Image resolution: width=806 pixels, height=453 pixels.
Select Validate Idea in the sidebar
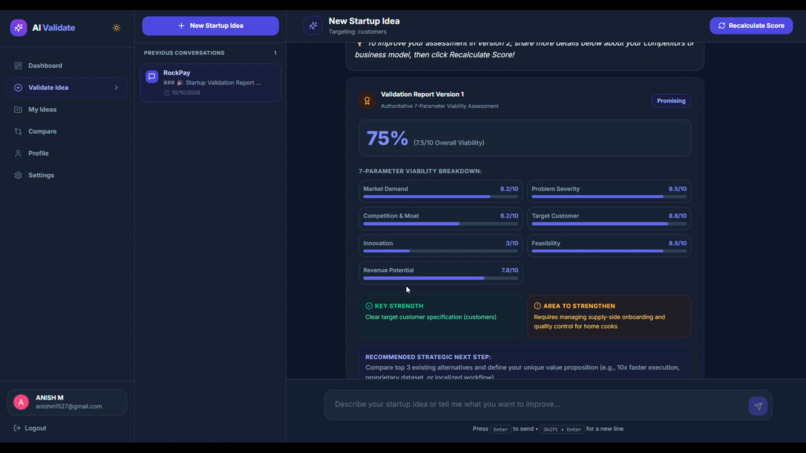[67, 87]
